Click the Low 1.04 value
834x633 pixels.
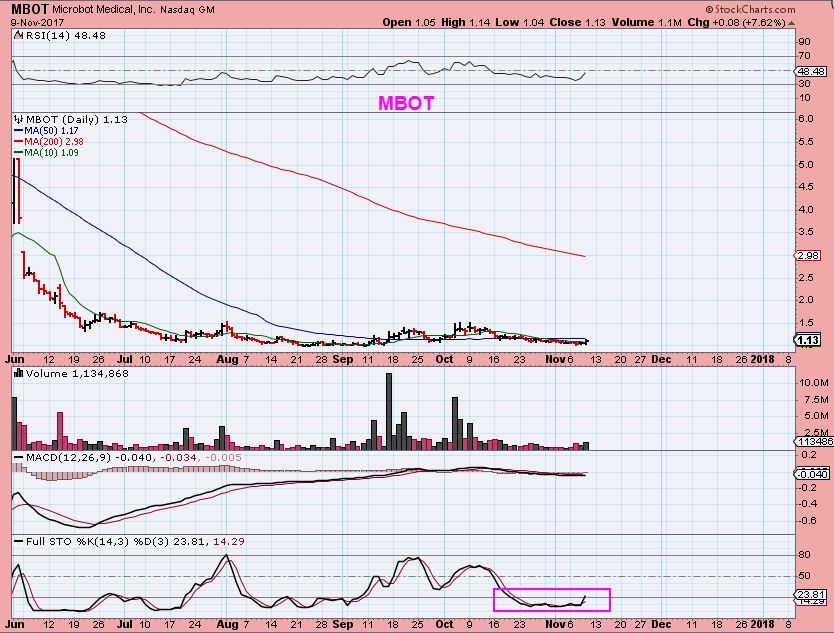(x=520, y=22)
